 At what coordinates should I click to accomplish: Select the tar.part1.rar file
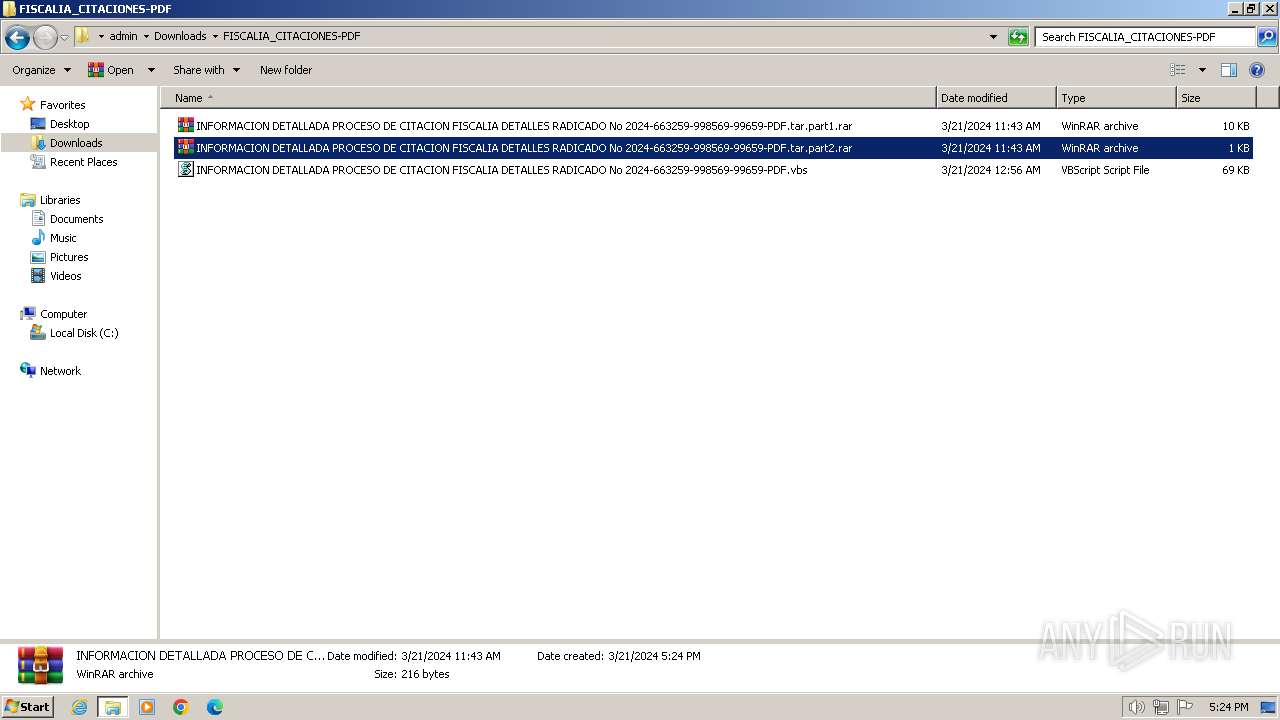(713, 126)
